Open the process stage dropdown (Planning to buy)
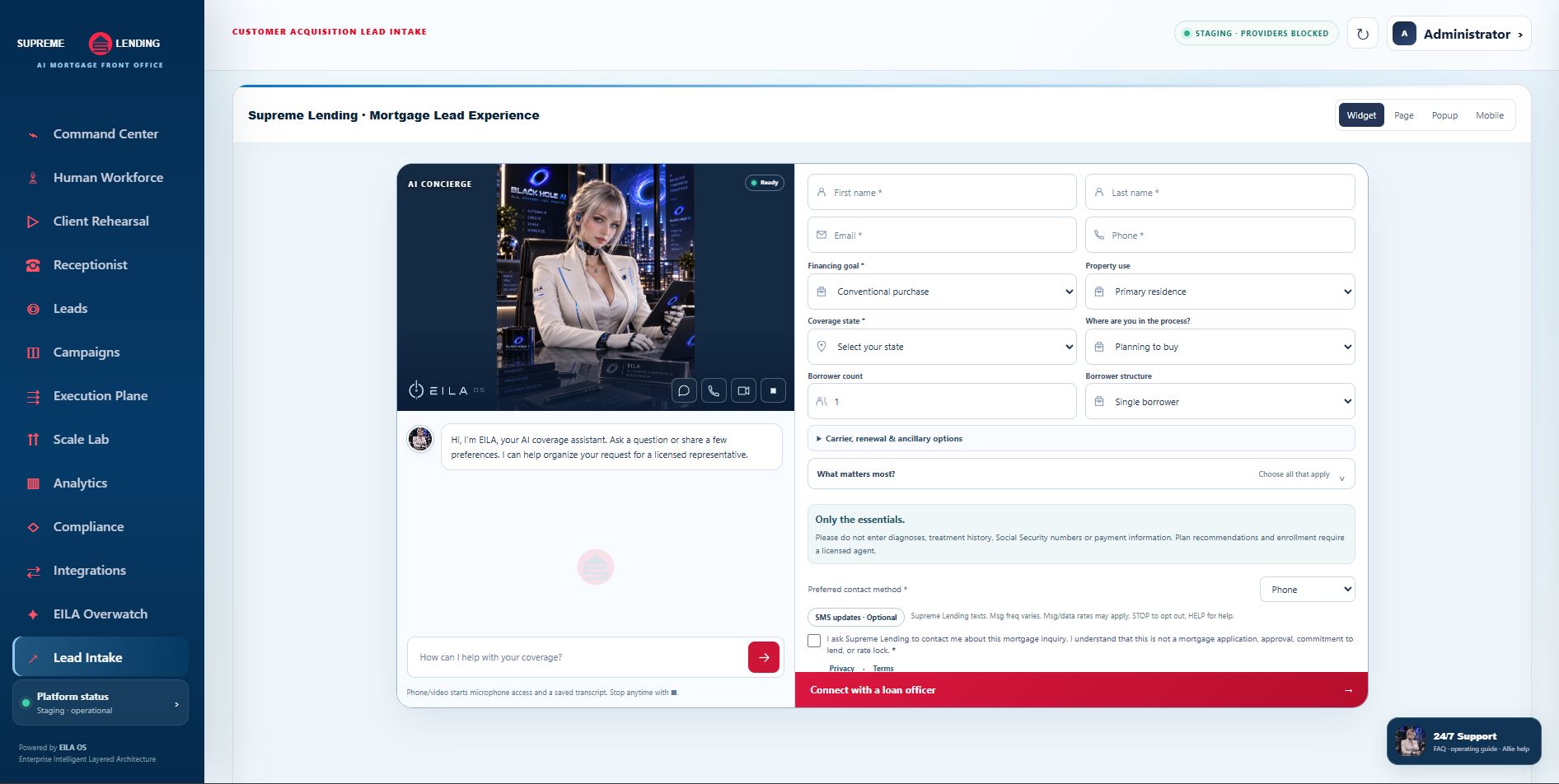Screen dimensions: 1559x784 [1220, 347]
